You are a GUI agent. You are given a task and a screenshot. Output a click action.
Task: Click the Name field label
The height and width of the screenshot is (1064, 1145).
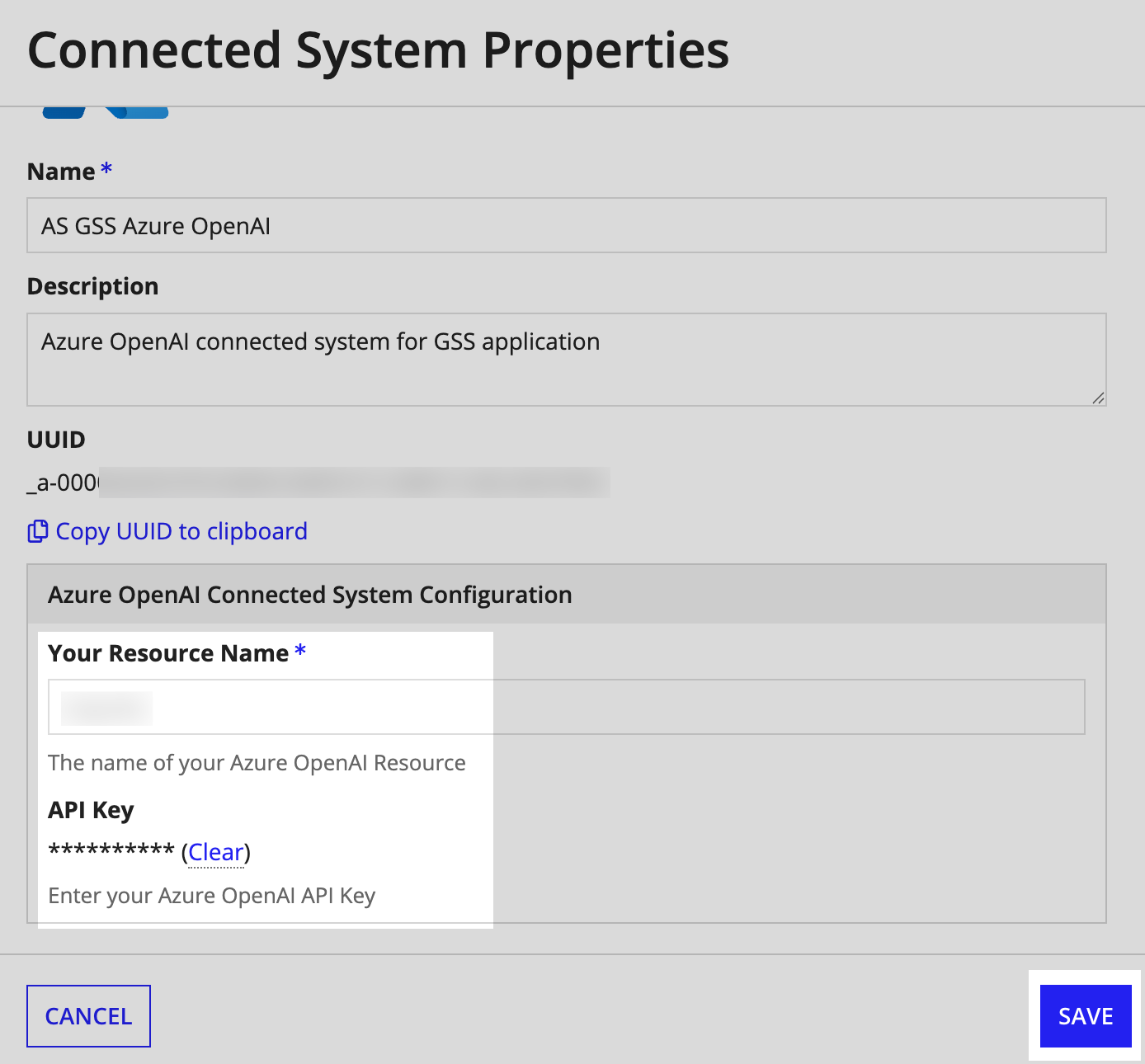(x=61, y=172)
